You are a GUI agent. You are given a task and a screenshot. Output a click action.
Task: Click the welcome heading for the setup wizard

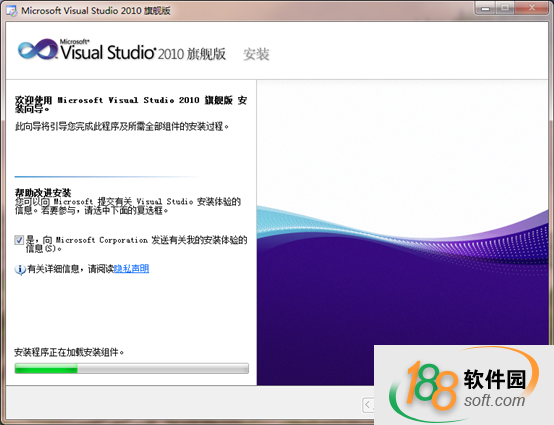131,104
